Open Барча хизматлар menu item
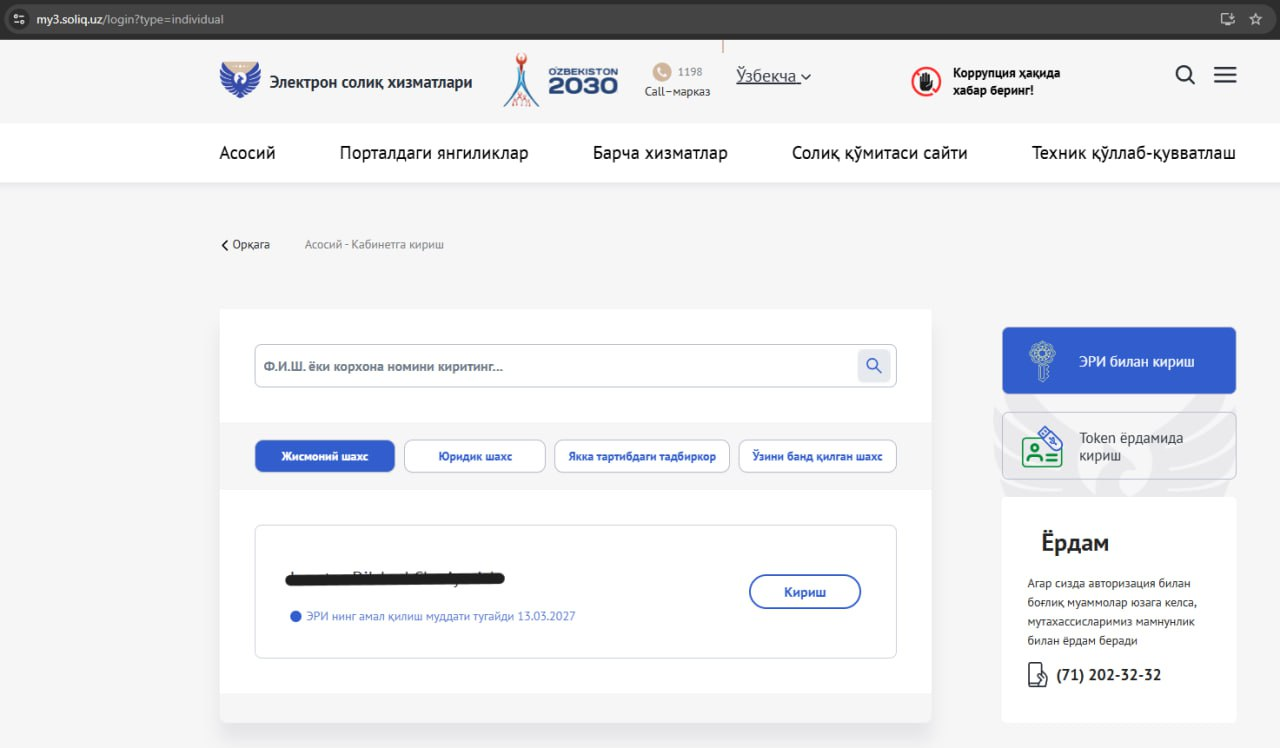1280x748 pixels. (660, 153)
